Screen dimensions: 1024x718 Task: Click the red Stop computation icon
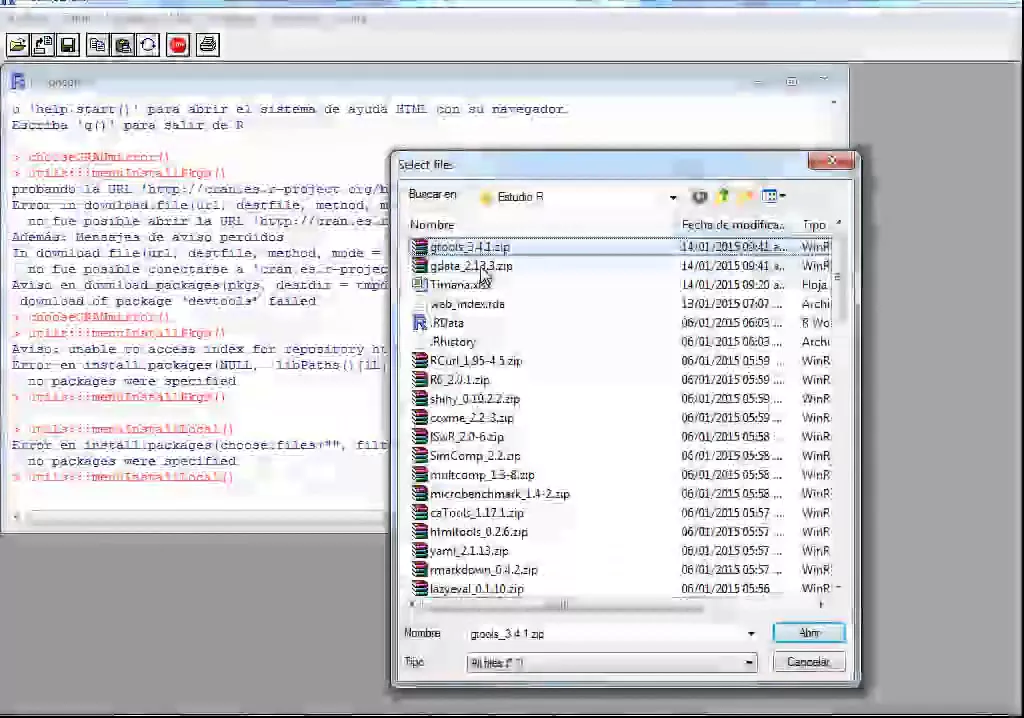pos(178,45)
